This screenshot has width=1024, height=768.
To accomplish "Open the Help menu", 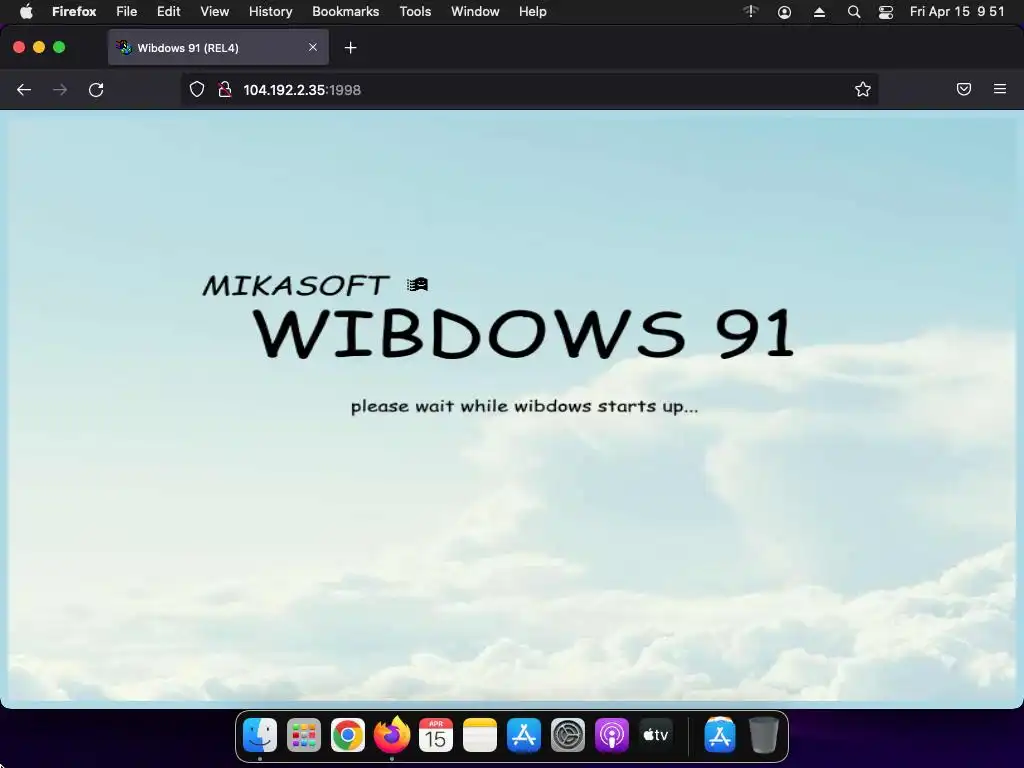I will (x=532, y=12).
